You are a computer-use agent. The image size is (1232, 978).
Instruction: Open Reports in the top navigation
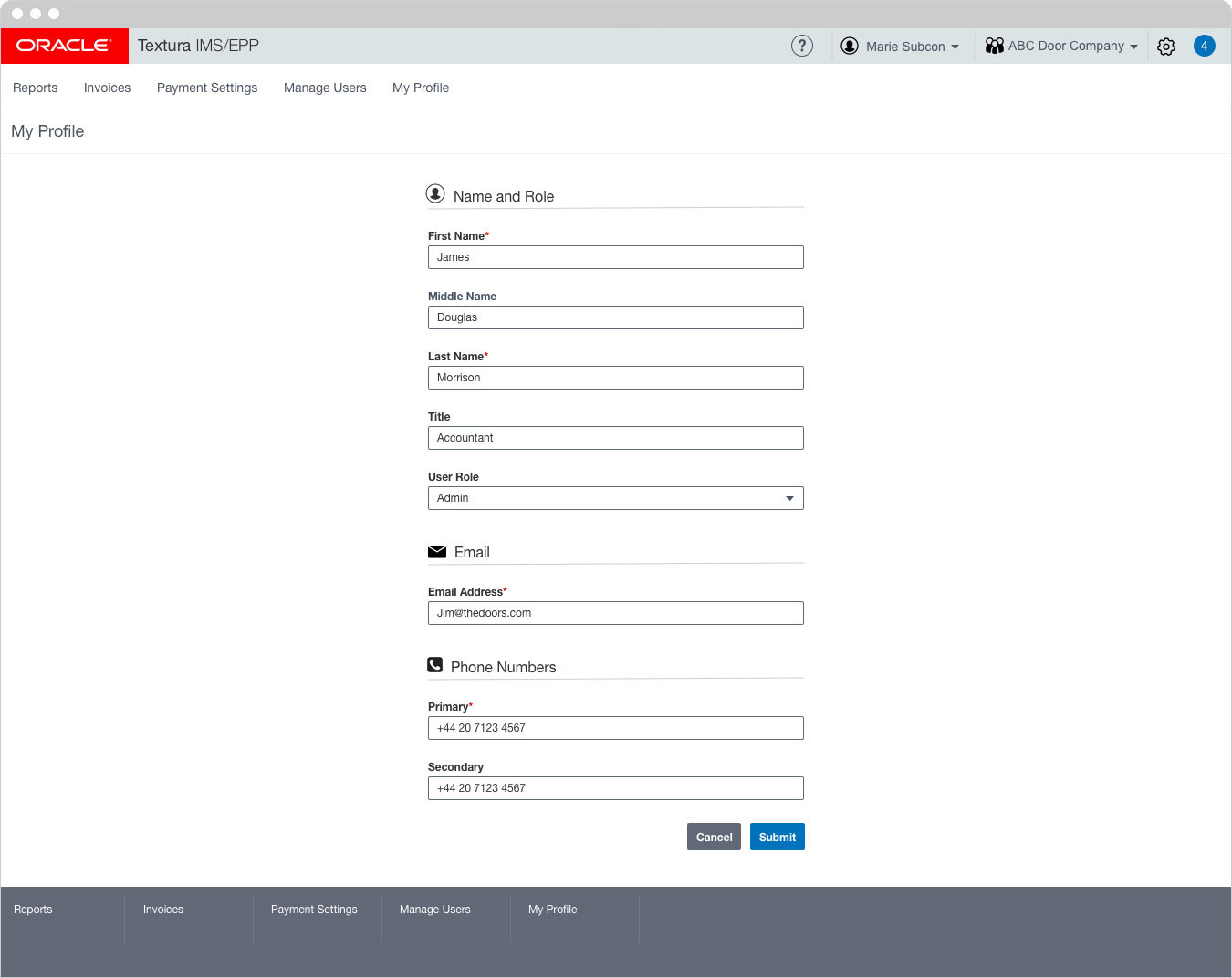tap(35, 88)
